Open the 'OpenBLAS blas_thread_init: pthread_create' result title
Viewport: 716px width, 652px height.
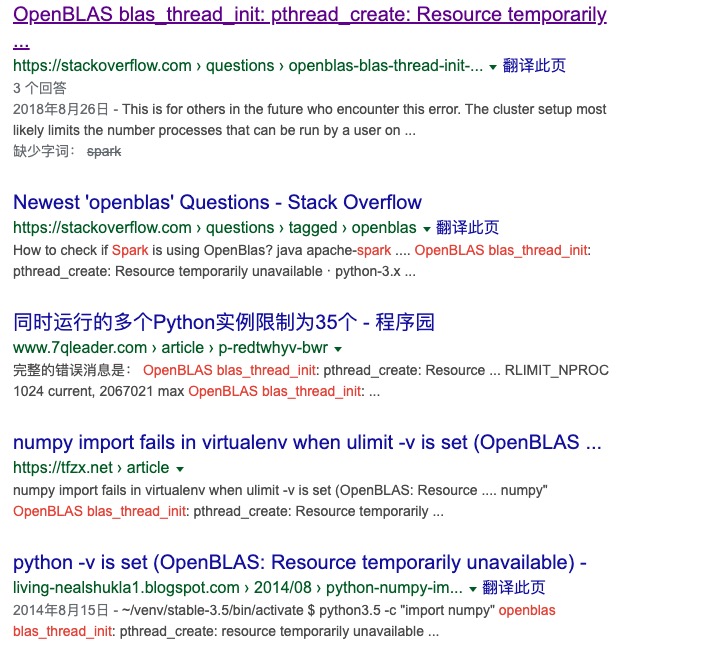point(310,15)
